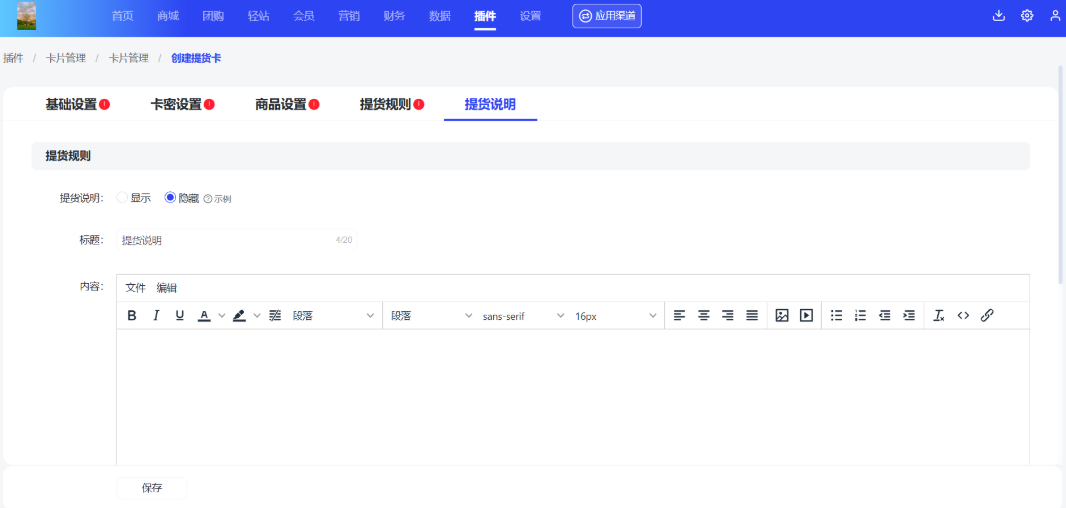The width and height of the screenshot is (1066, 508).
Task: Insert an image into the content
Action: [x=782, y=316]
